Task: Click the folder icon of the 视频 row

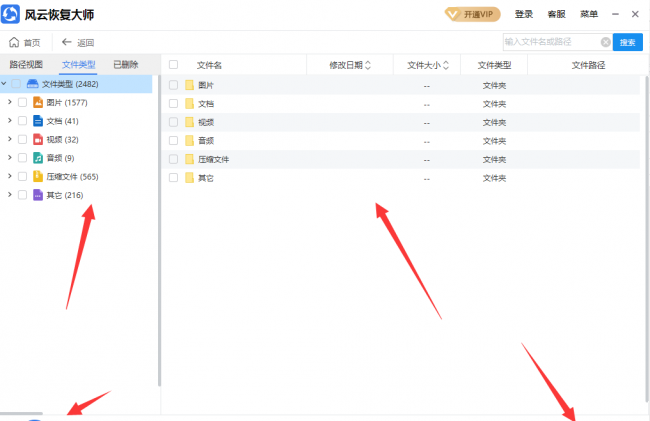Action: point(189,122)
